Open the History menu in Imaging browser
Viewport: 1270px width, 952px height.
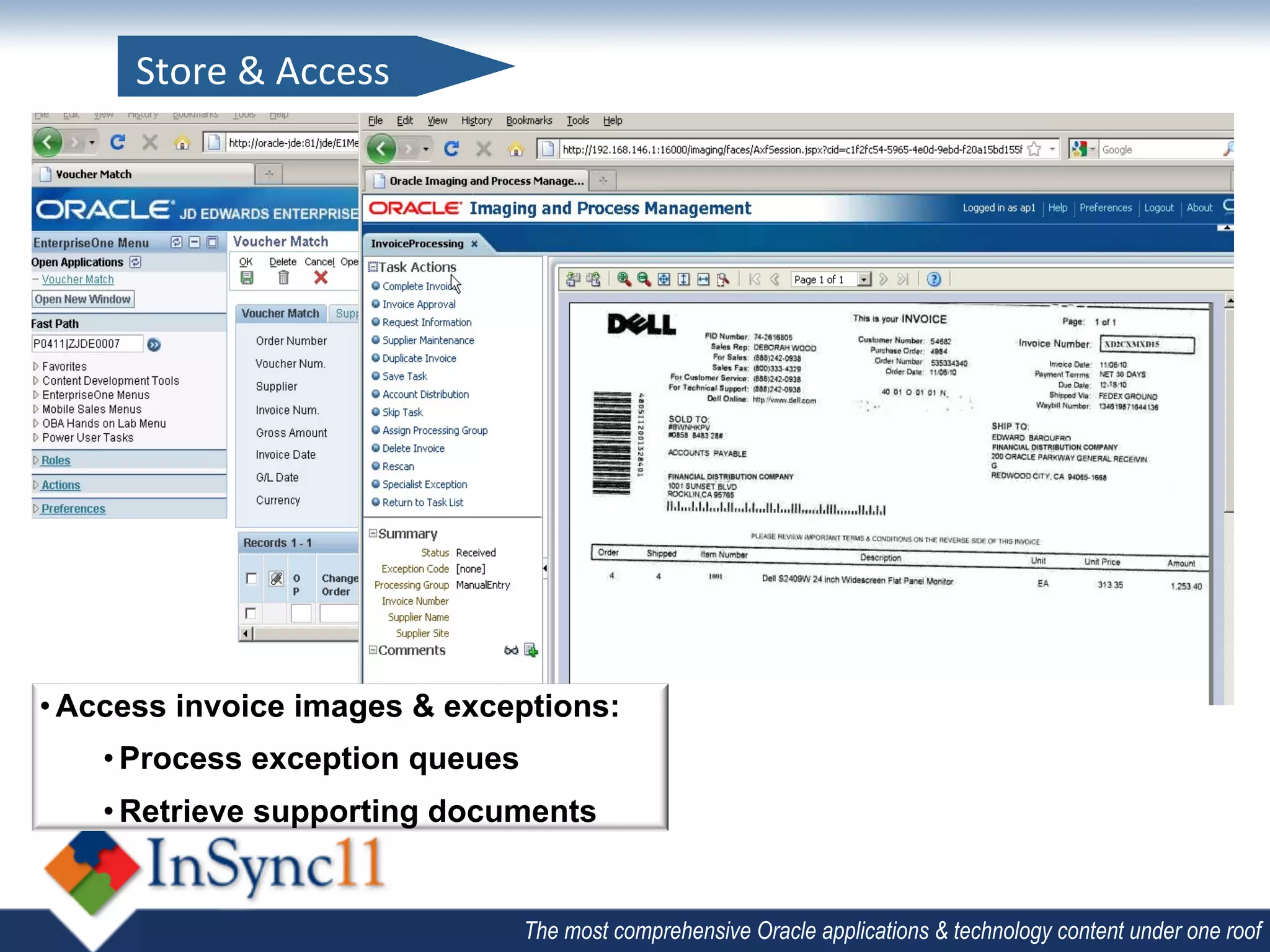tap(476, 120)
